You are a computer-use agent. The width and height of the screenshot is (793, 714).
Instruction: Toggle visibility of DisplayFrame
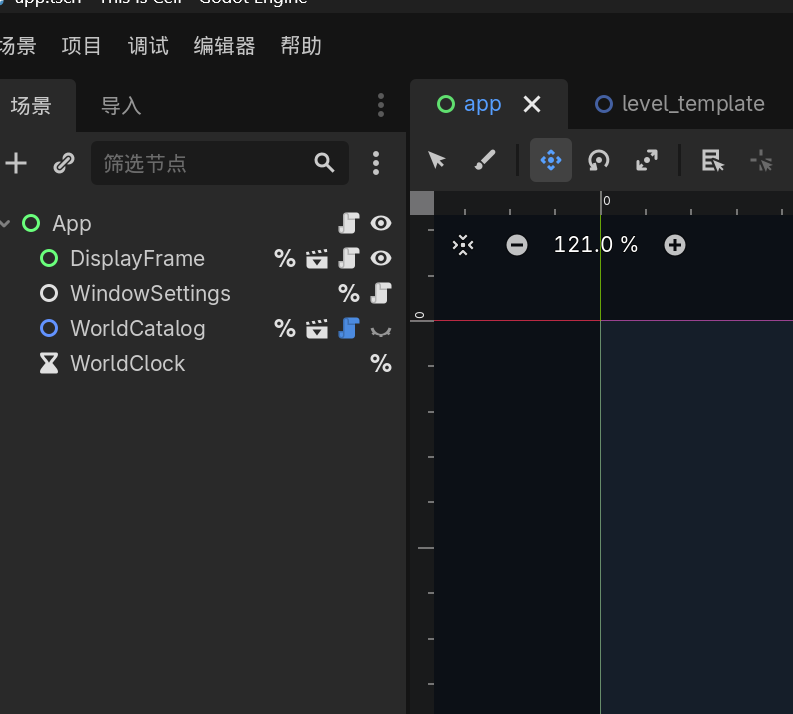point(381,258)
